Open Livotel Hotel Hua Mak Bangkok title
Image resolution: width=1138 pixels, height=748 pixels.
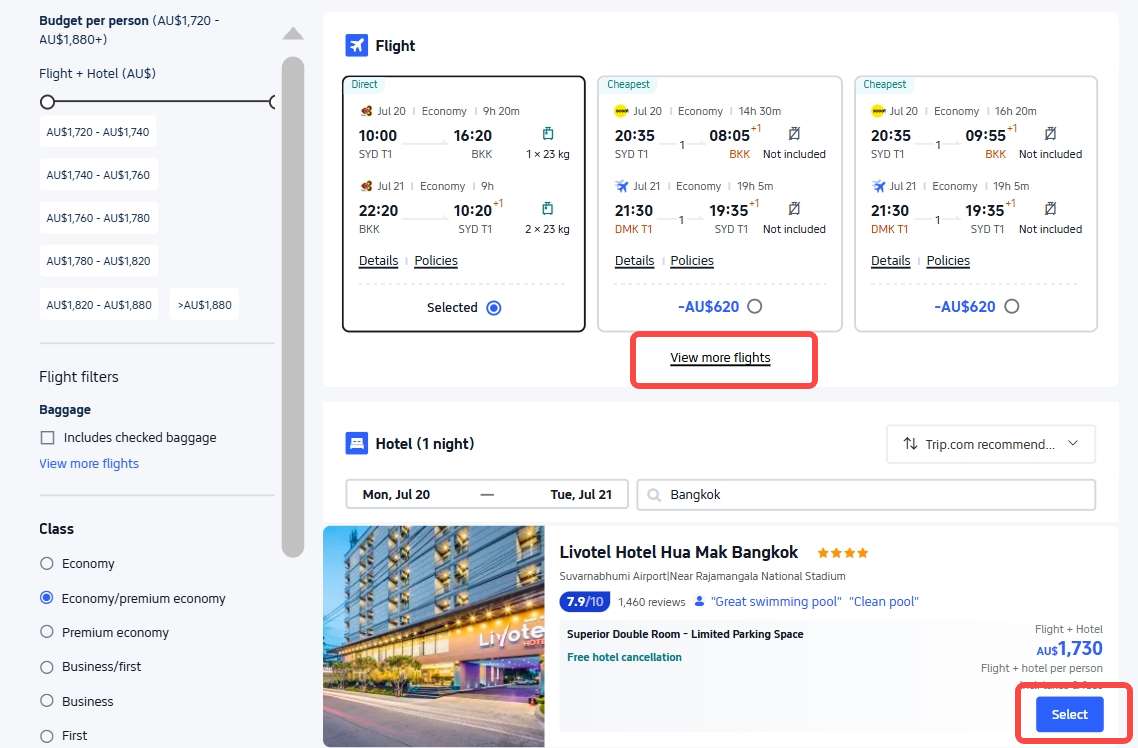pos(679,552)
